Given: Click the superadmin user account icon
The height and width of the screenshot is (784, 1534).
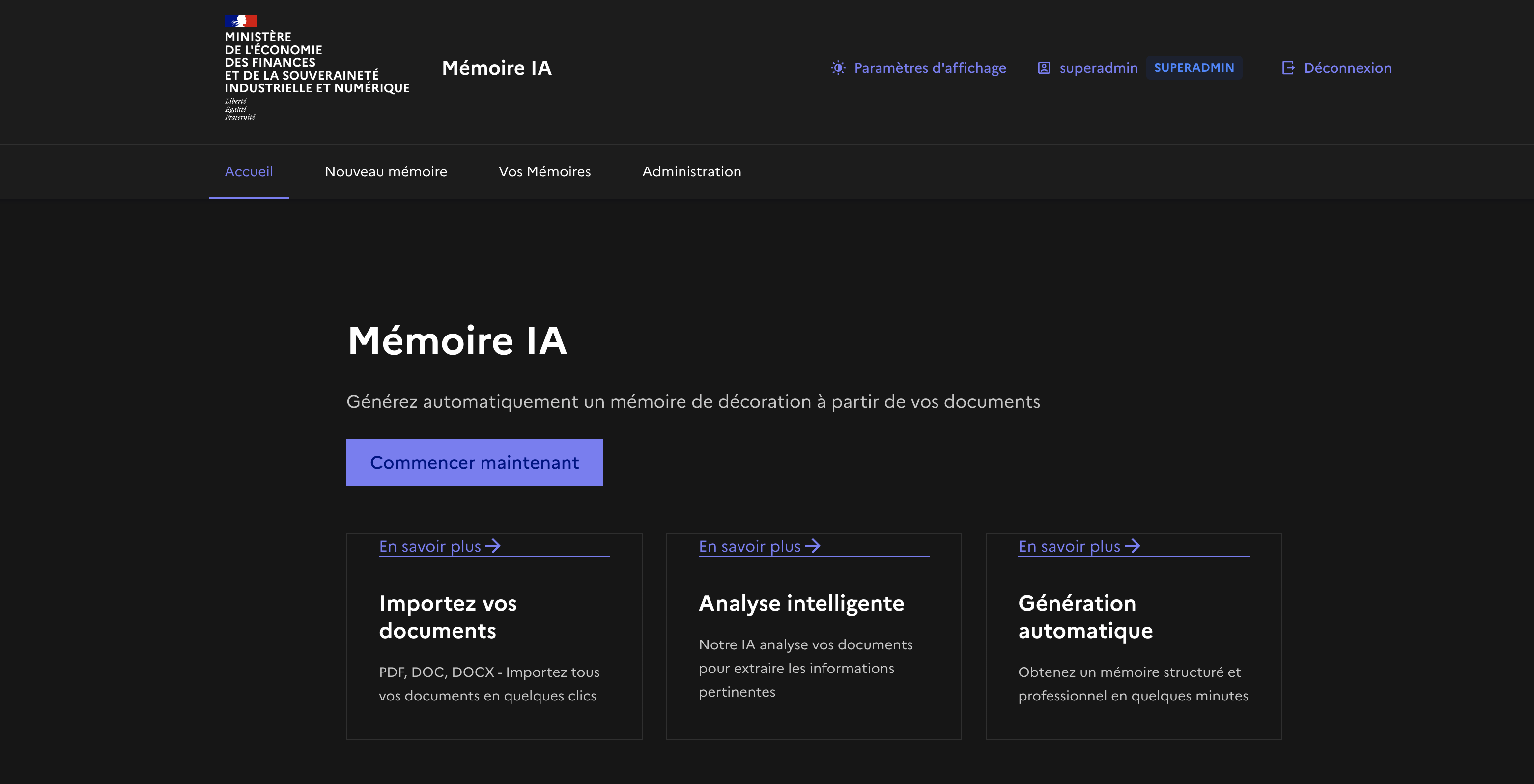Looking at the screenshot, I should 1043,68.
